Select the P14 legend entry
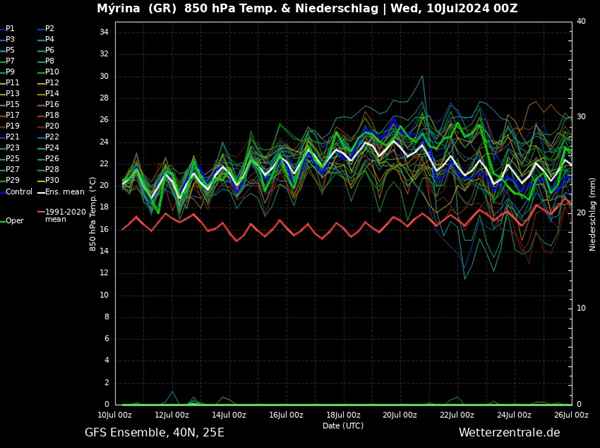The width and height of the screenshot is (600, 448). [52, 93]
